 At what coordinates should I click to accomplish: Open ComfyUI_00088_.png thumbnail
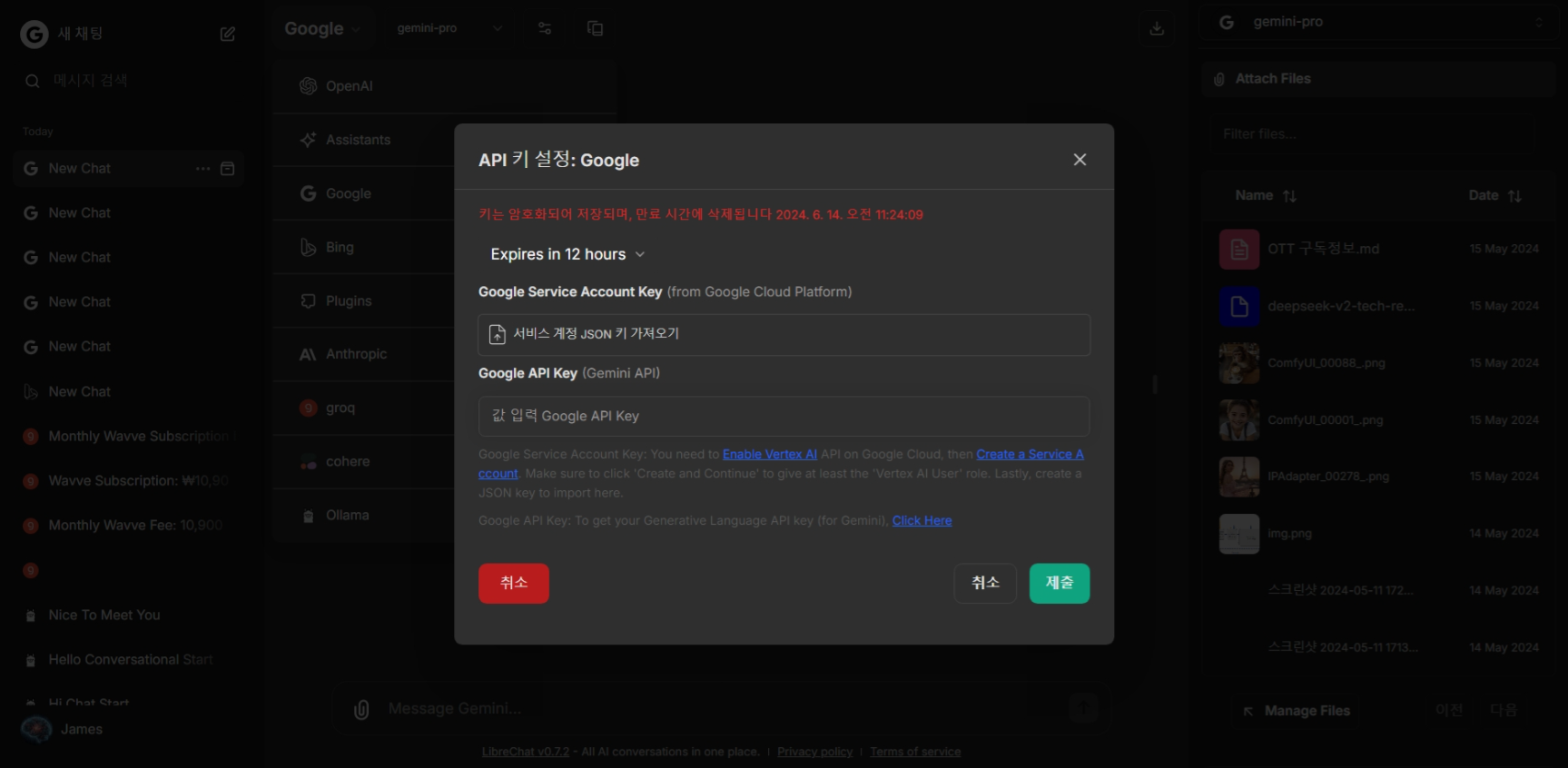click(x=1239, y=363)
